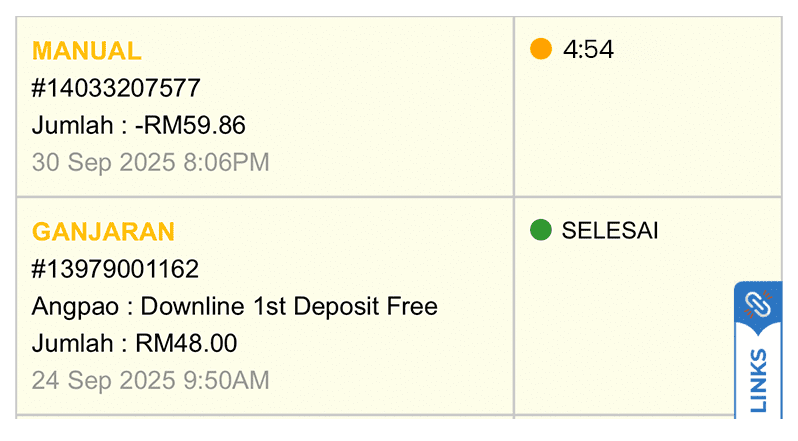Click the Jumlah label in MANUAL entry
The width and height of the screenshot is (798, 441).
tap(71, 125)
